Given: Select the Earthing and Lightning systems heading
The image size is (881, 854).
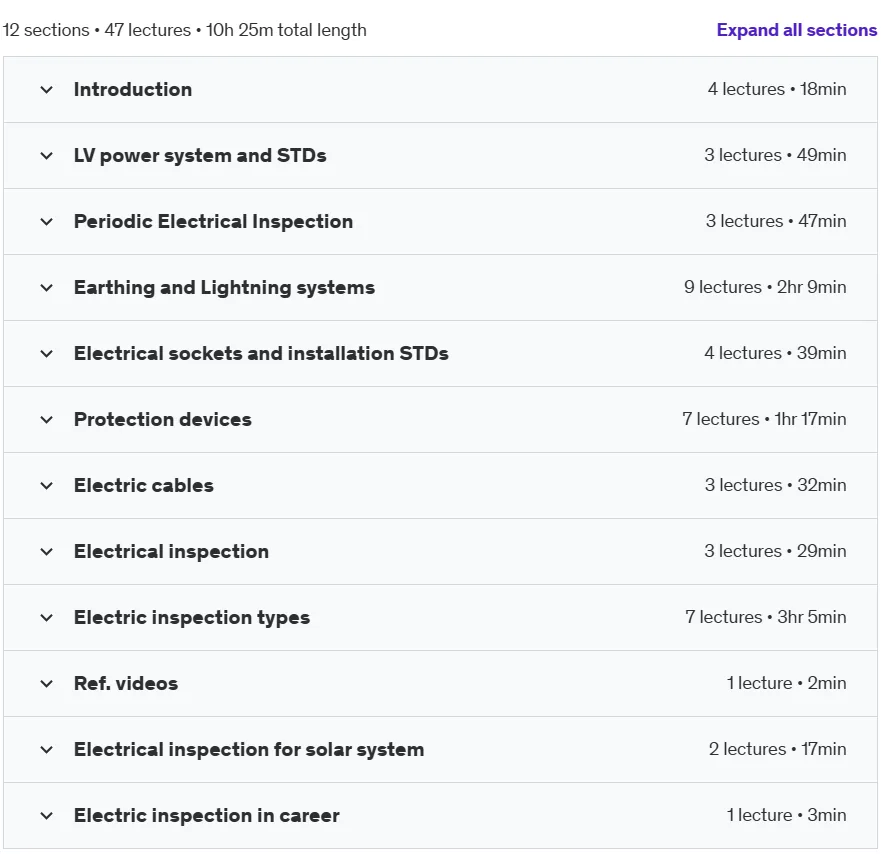Looking at the screenshot, I should pos(224,288).
